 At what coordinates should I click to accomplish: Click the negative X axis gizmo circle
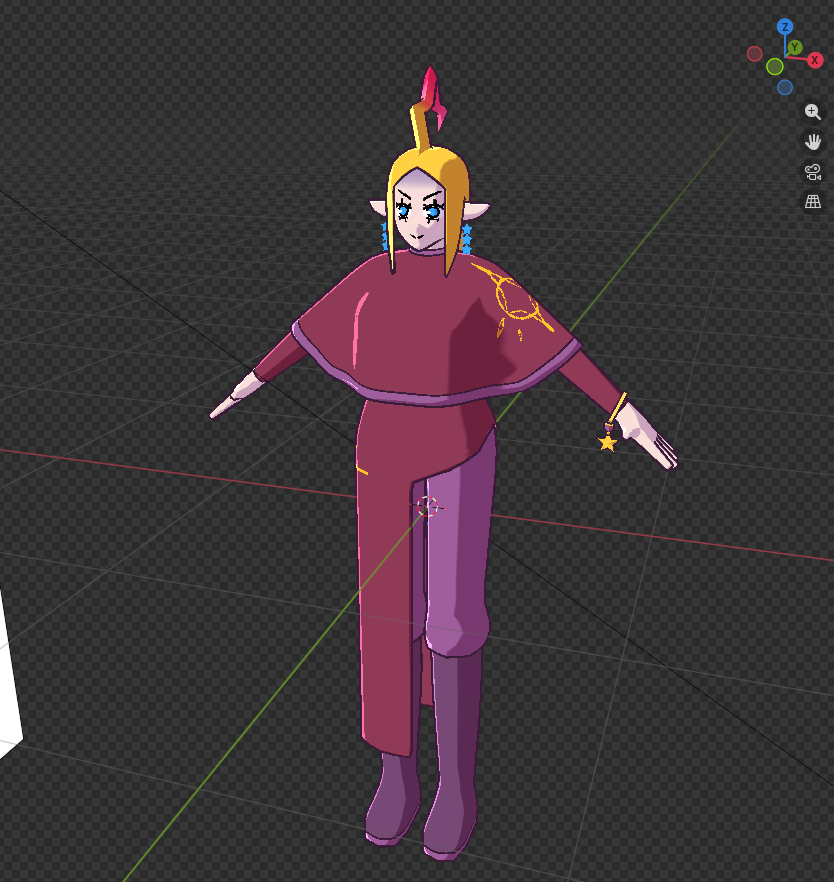pos(755,54)
